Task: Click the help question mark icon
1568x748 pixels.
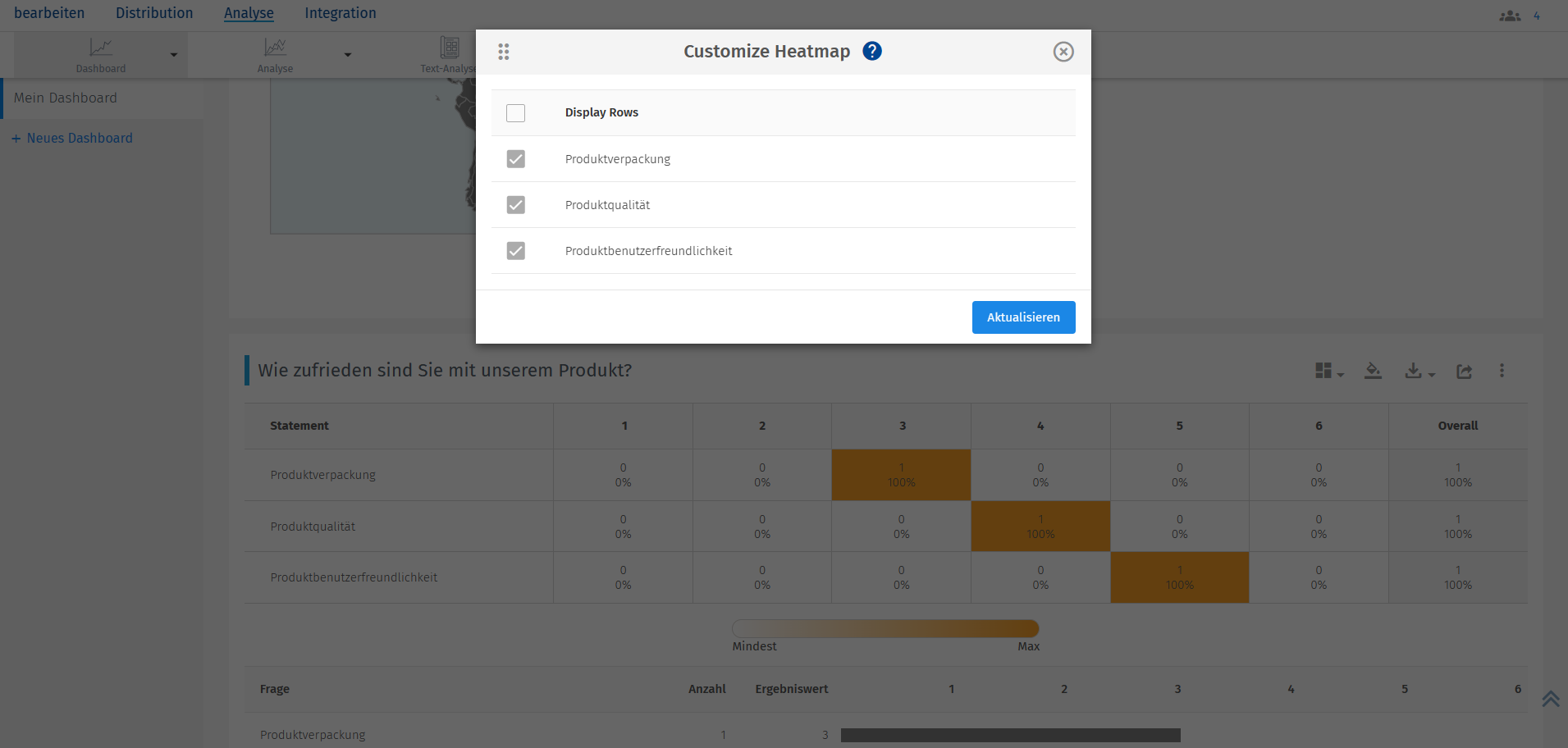Action: 872,52
